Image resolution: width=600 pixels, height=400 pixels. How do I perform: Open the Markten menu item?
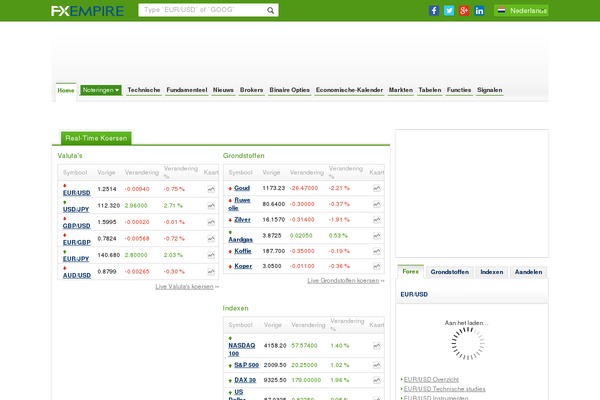pyautogui.click(x=401, y=90)
